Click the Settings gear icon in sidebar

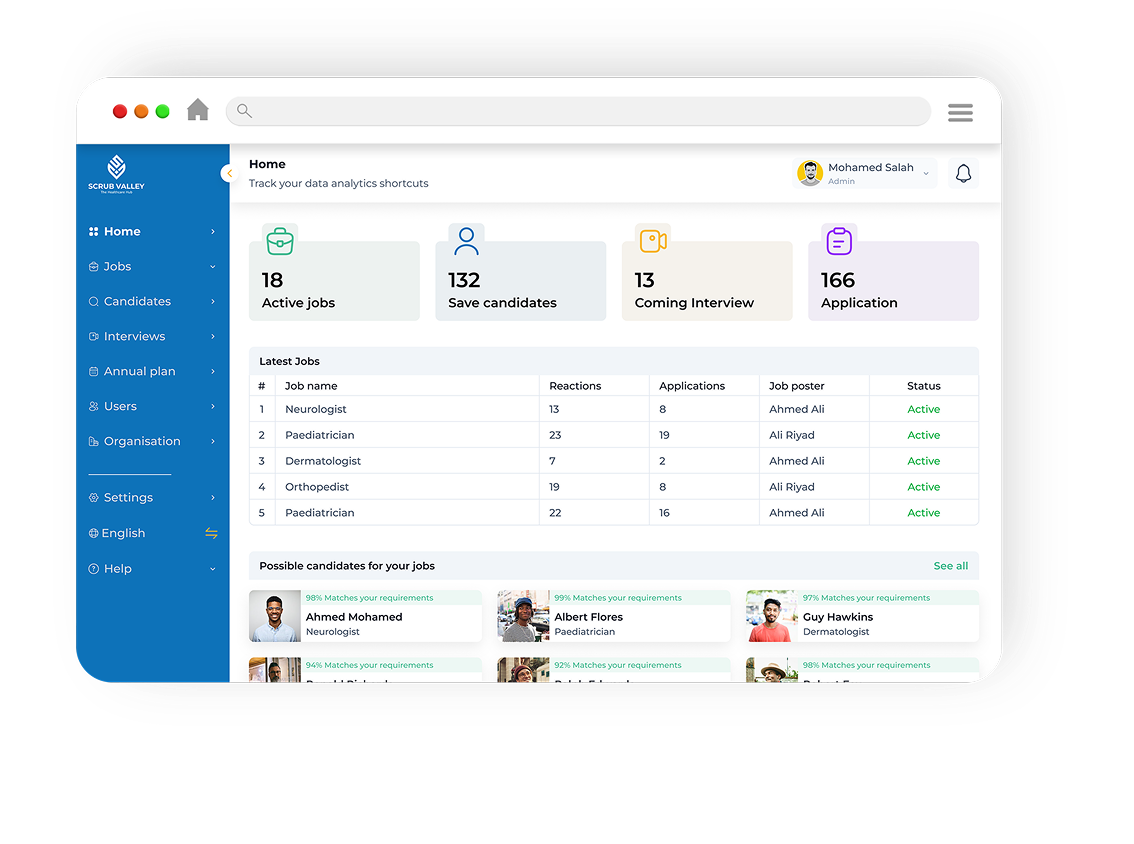(93, 498)
